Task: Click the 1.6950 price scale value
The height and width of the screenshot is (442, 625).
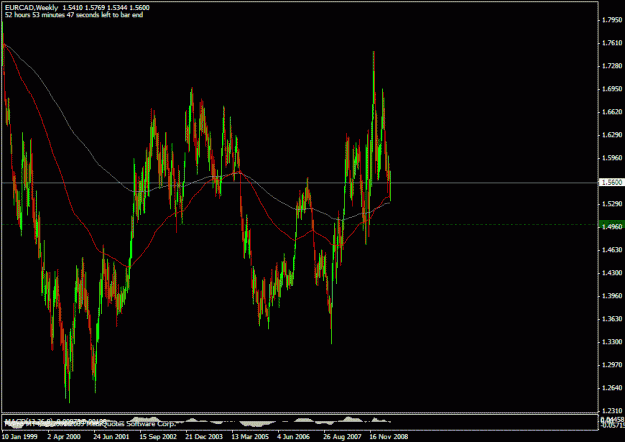Action: tap(613, 89)
